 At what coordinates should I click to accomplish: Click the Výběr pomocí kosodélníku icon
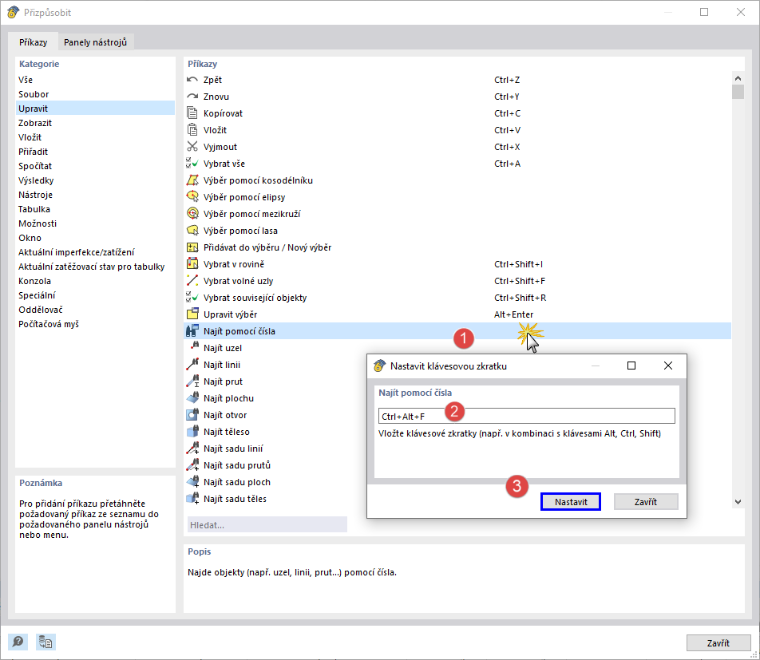coord(192,180)
